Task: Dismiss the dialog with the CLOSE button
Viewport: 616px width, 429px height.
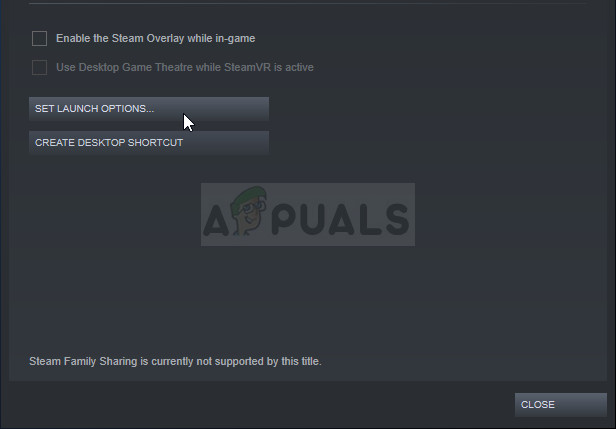Action: (x=561, y=405)
